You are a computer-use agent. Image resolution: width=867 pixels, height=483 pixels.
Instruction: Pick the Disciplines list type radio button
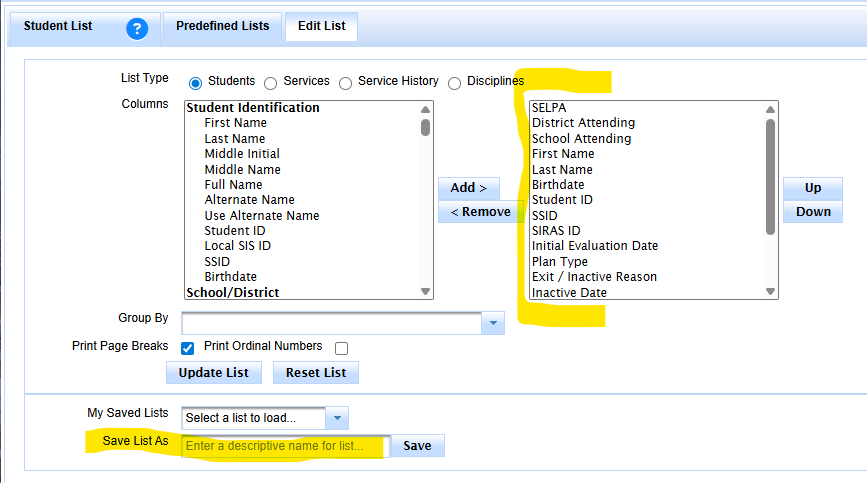(455, 83)
